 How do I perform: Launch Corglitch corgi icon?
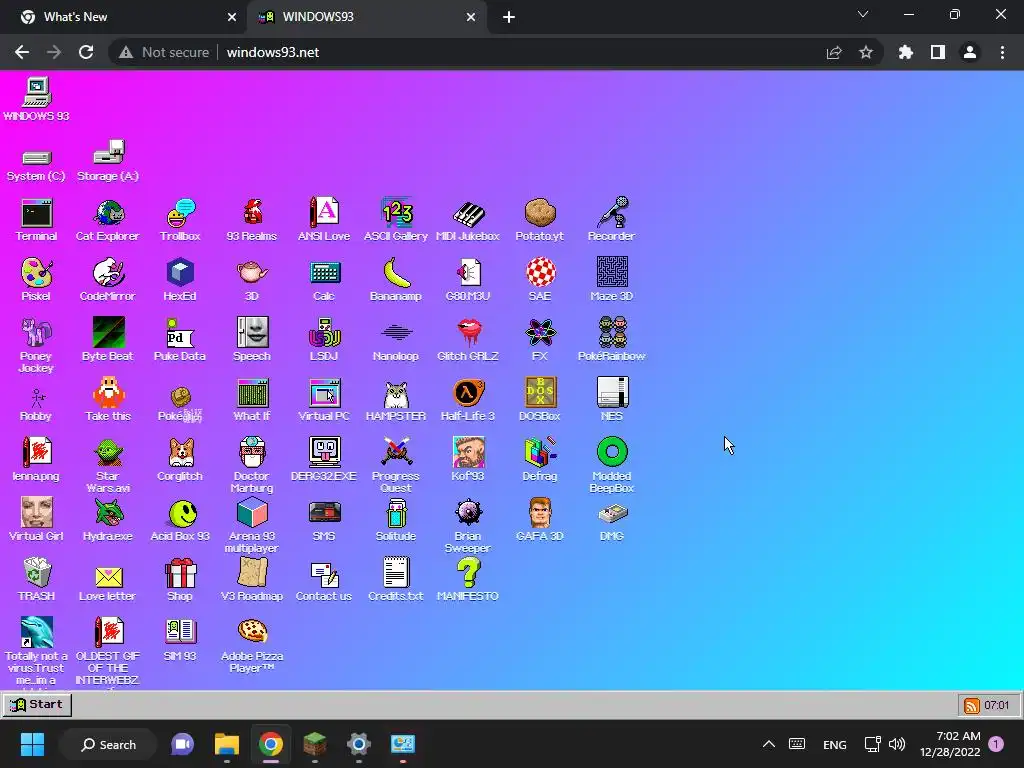coord(180,460)
